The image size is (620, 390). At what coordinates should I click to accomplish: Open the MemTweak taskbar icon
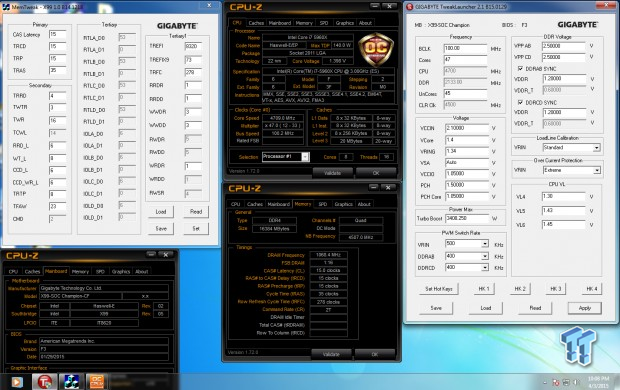(71, 382)
